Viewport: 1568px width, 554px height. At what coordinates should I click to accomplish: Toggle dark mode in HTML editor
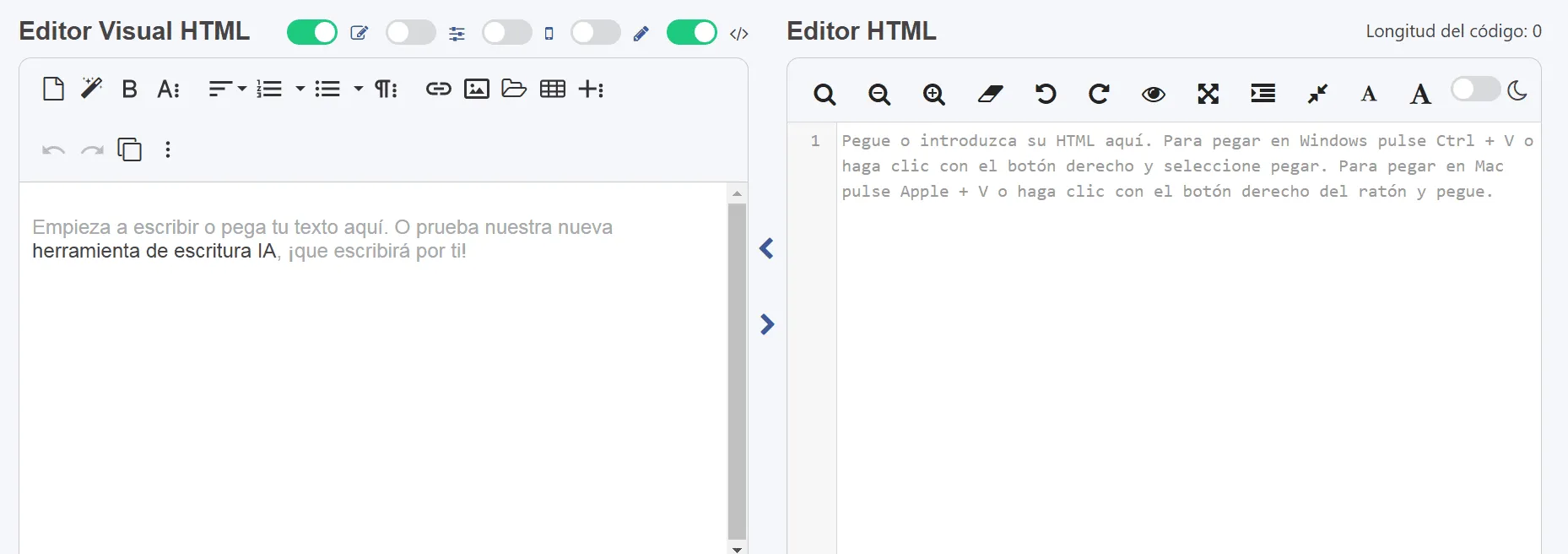point(1476,89)
